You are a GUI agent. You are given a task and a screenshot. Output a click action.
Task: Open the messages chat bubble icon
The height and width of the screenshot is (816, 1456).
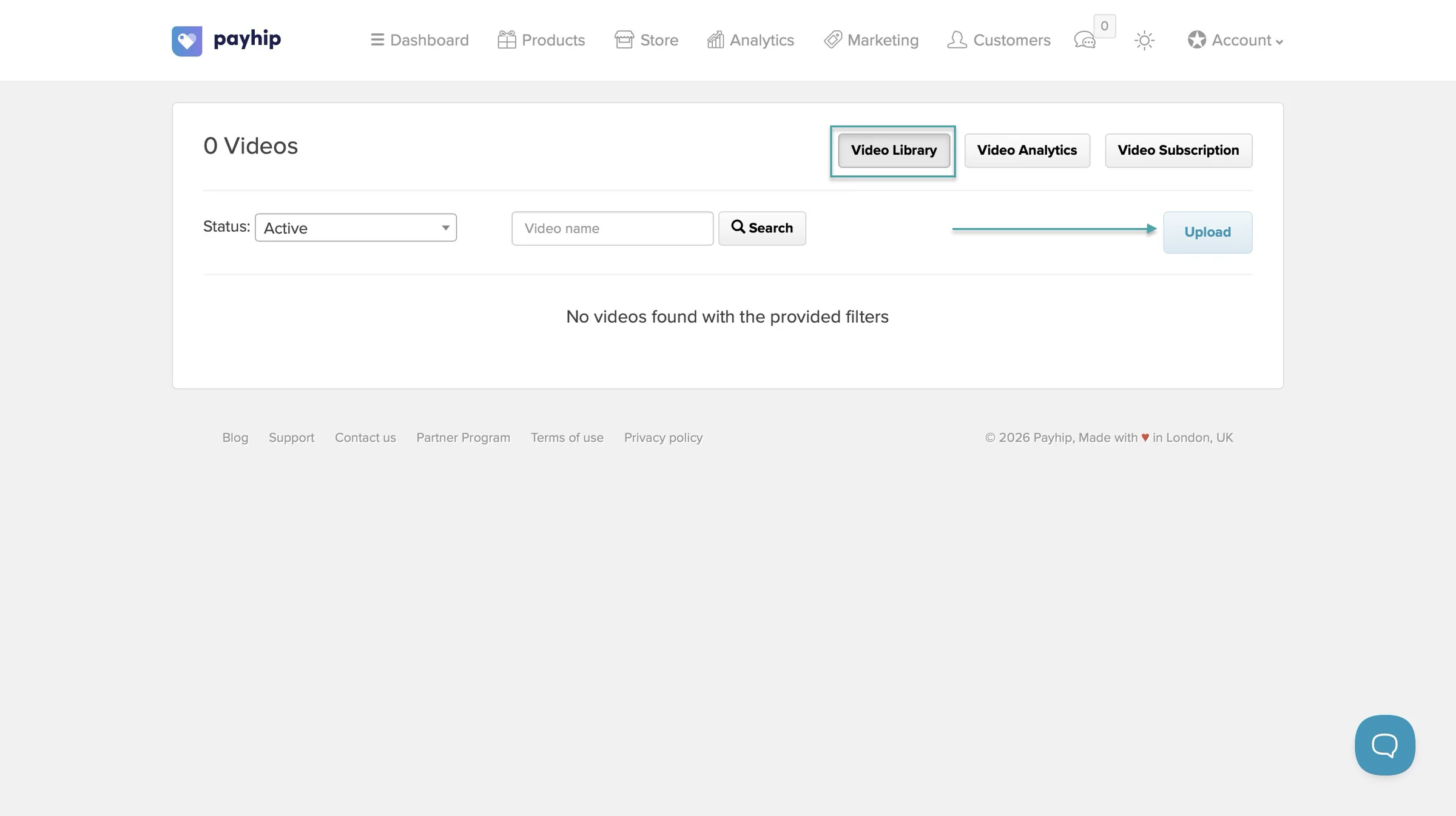pos(1085,41)
